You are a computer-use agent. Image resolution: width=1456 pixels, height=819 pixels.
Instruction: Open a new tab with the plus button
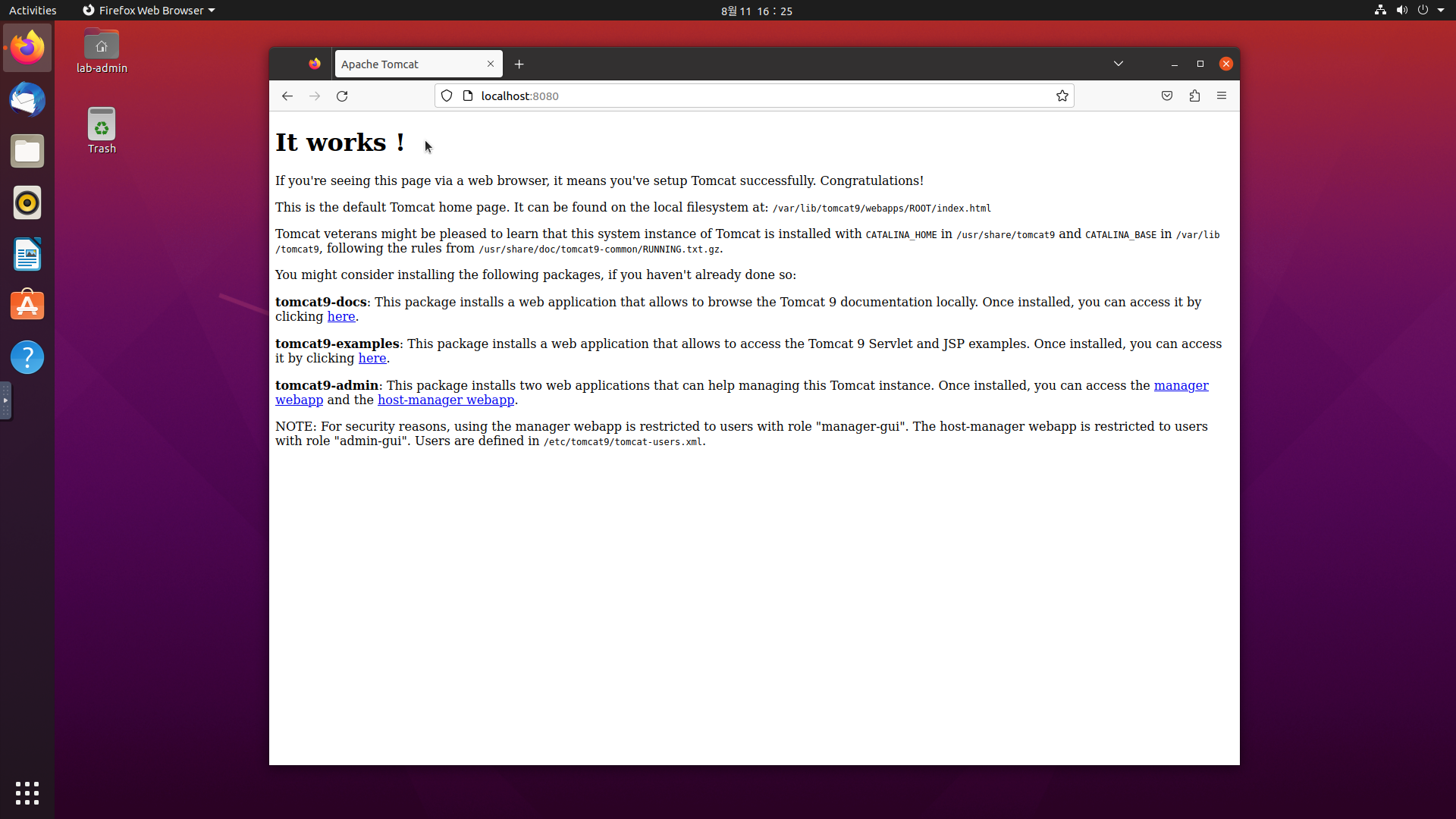coord(519,64)
